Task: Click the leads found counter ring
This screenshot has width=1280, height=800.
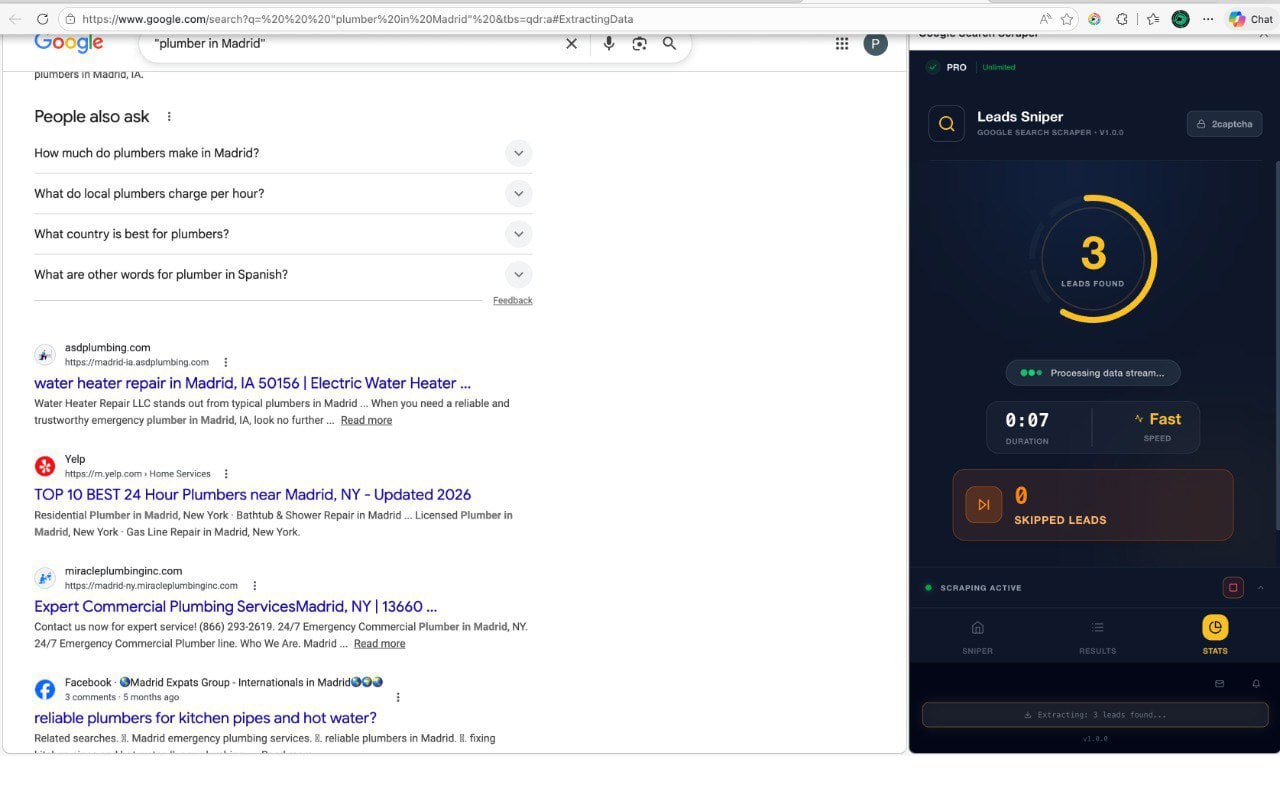Action: [x=1093, y=258]
